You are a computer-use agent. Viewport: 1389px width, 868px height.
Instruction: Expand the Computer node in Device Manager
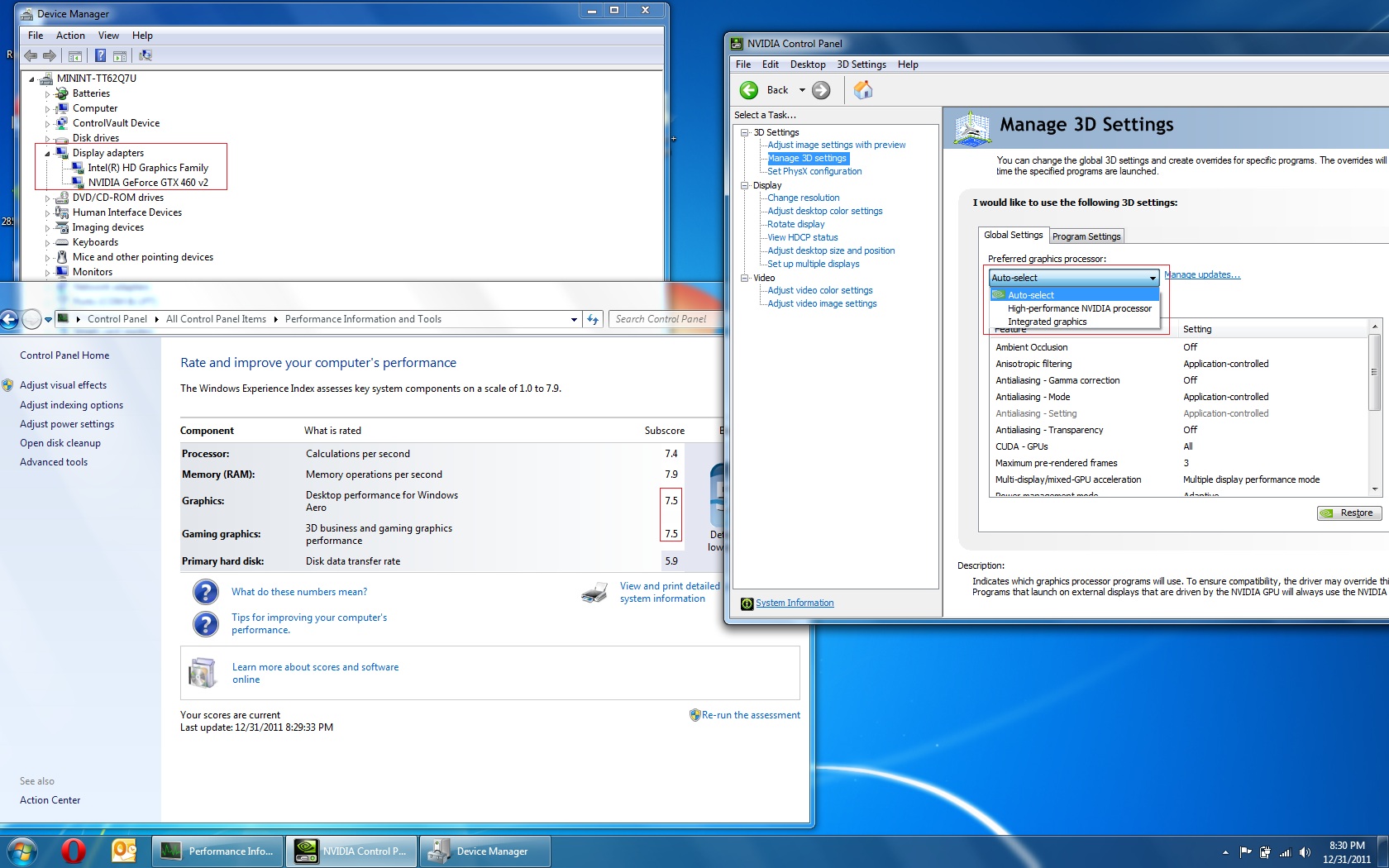tap(47, 108)
